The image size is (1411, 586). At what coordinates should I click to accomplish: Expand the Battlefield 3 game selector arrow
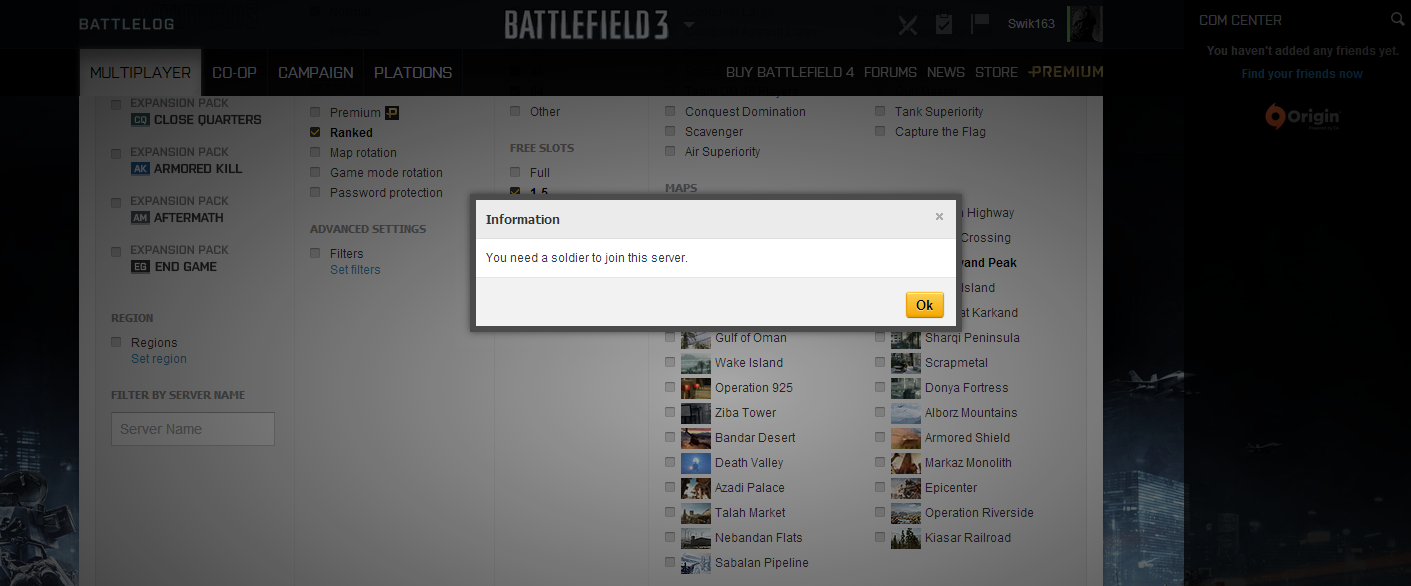pyautogui.click(x=688, y=24)
